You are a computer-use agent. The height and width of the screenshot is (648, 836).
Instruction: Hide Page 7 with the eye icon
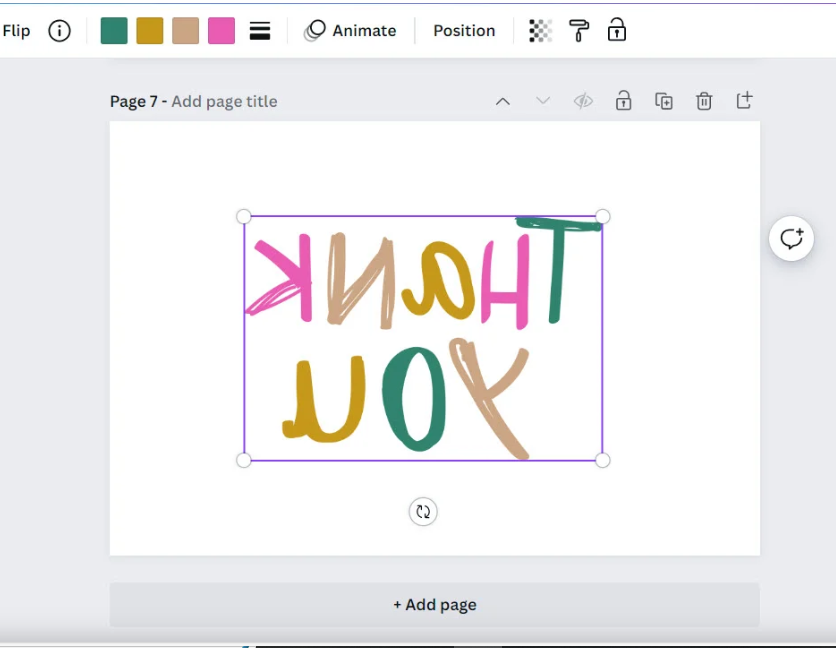(x=583, y=101)
